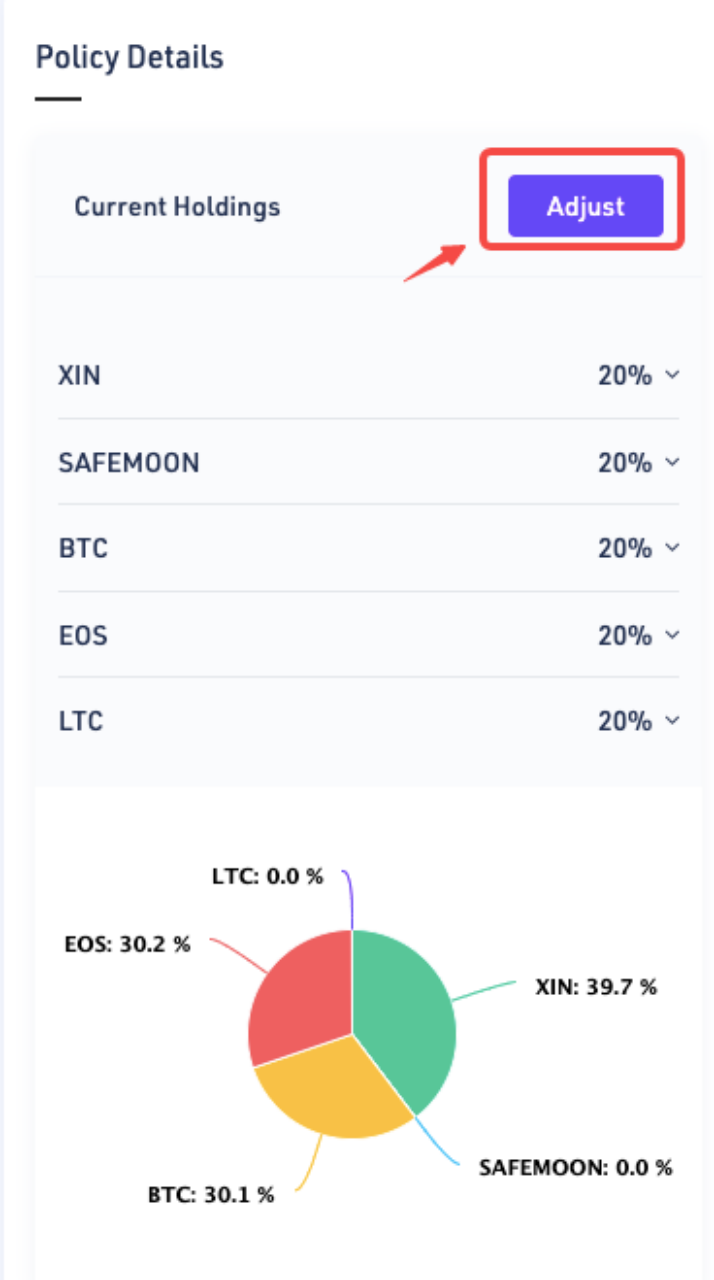714x1280 pixels.
Task: Expand the XIN holding chevron
Action: coord(672,375)
